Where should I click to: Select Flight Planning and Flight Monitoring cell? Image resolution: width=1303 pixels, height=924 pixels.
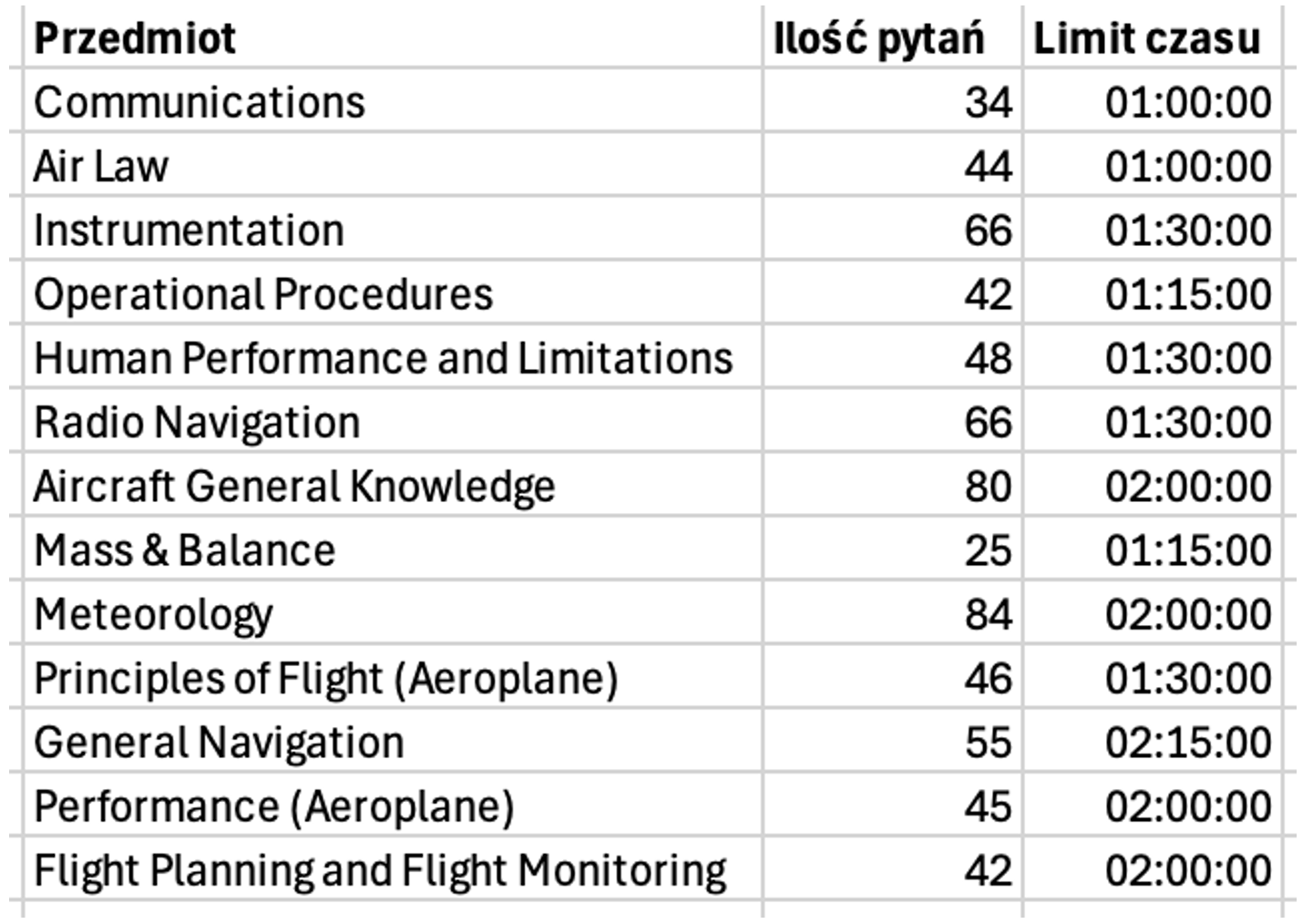point(393,868)
